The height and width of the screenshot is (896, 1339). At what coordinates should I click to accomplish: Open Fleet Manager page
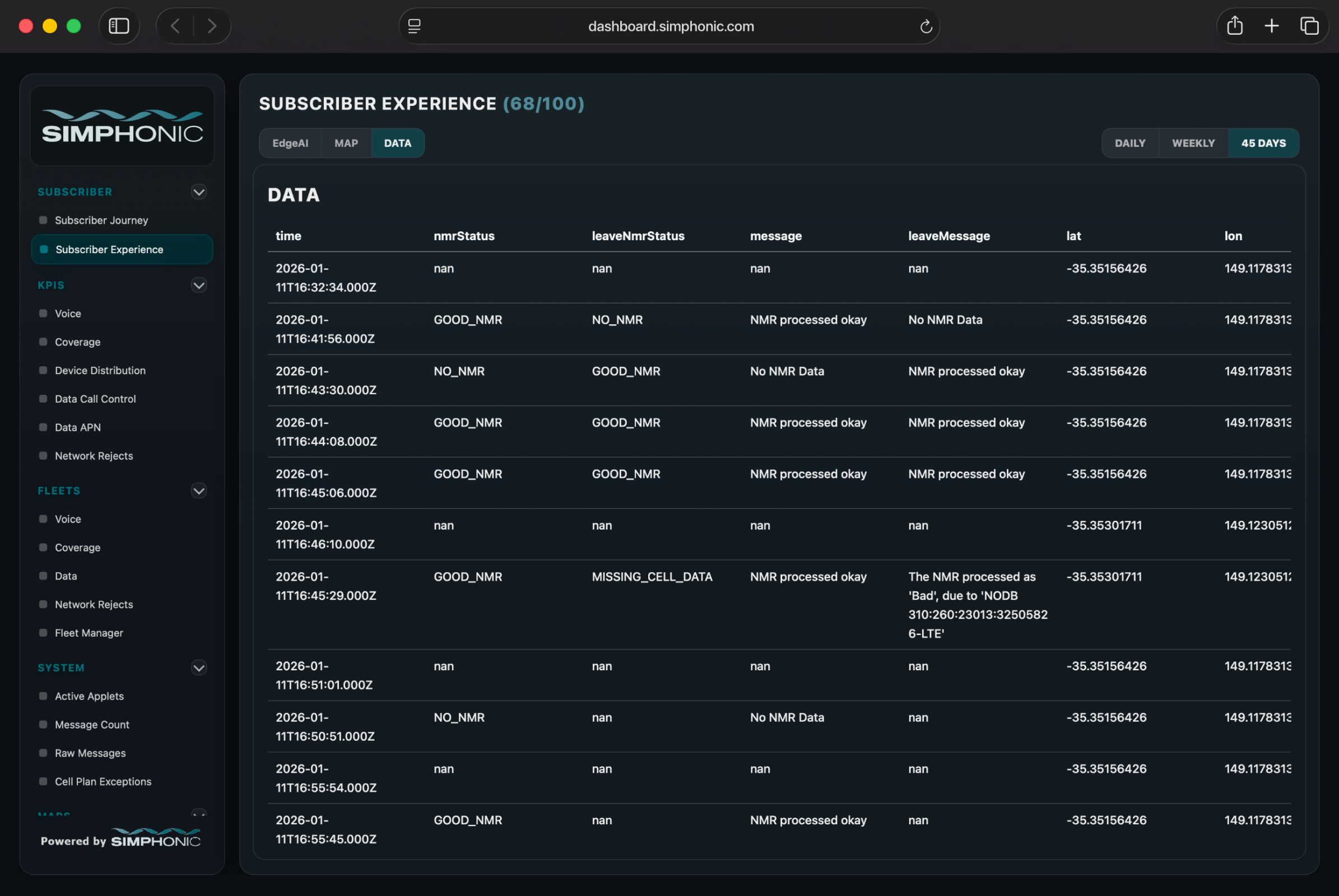pyautogui.click(x=89, y=633)
